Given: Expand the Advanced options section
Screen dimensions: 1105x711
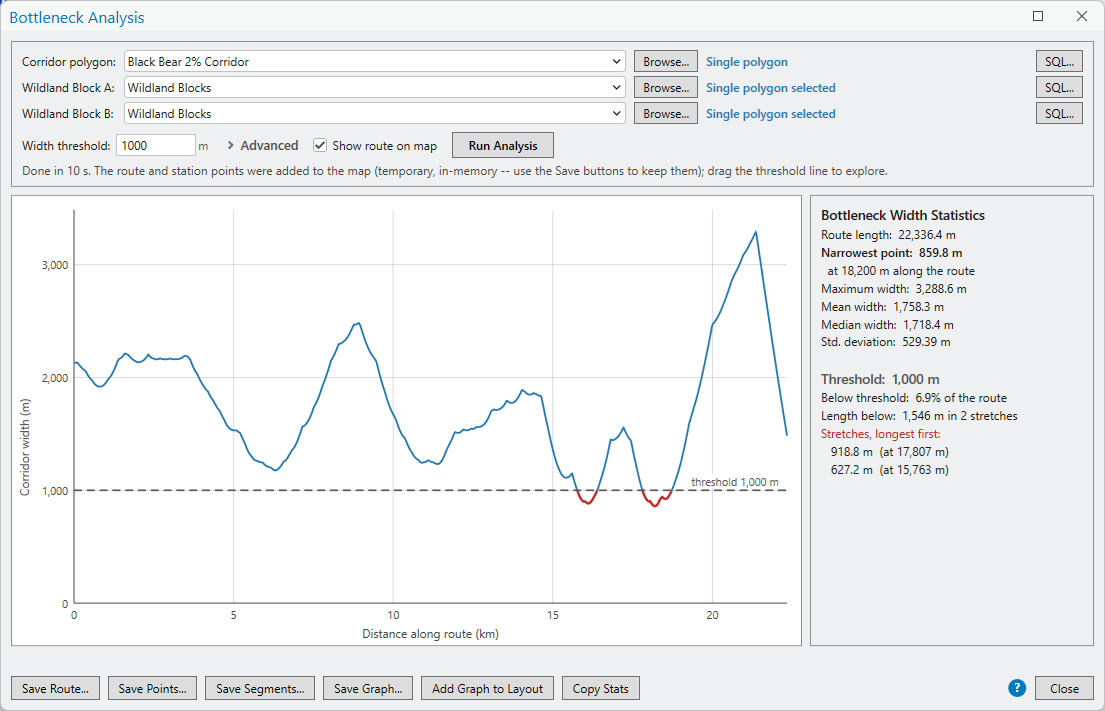Looking at the screenshot, I should click(263, 145).
